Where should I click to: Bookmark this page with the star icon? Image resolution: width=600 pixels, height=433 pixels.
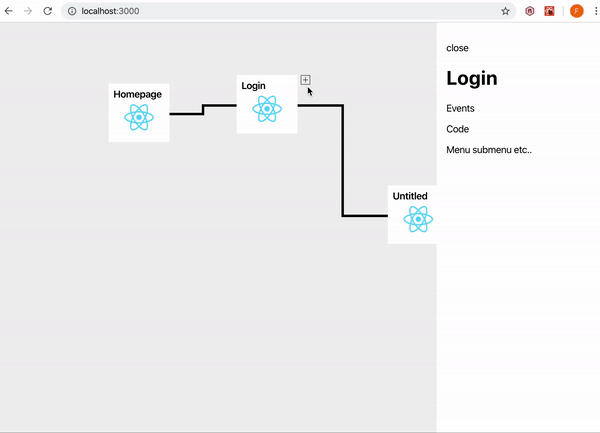[505, 11]
